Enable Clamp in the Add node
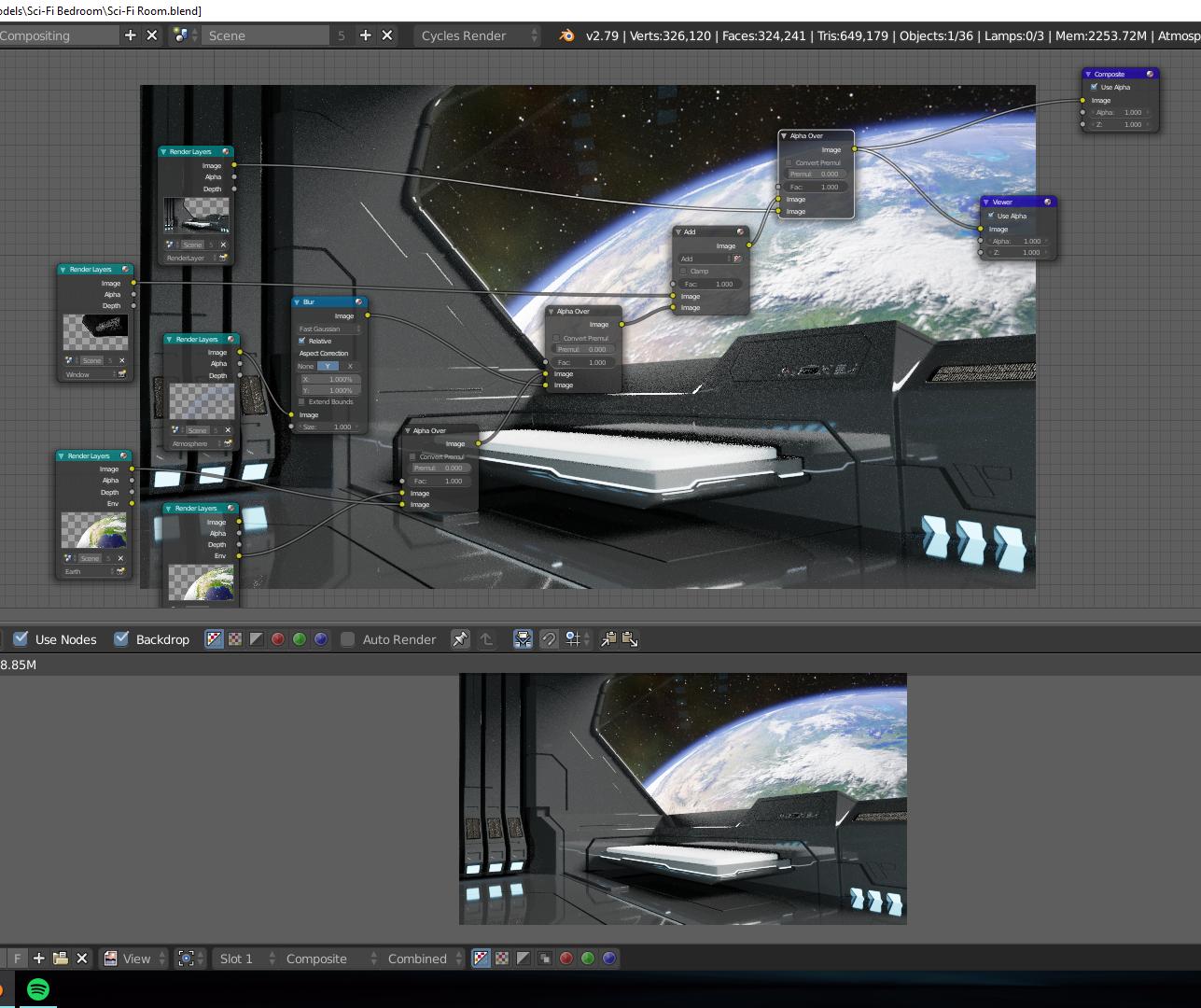Image resolution: width=1201 pixels, height=1008 pixels. [x=684, y=271]
